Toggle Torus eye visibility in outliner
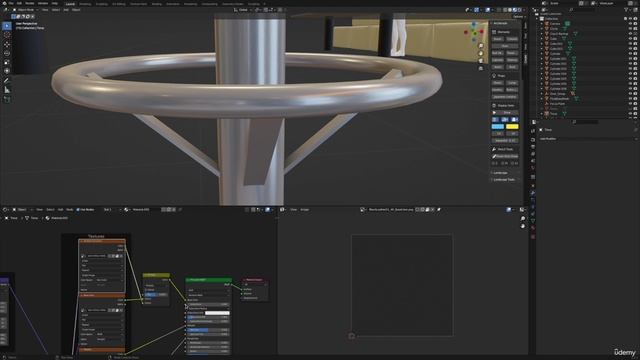 pos(630,114)
